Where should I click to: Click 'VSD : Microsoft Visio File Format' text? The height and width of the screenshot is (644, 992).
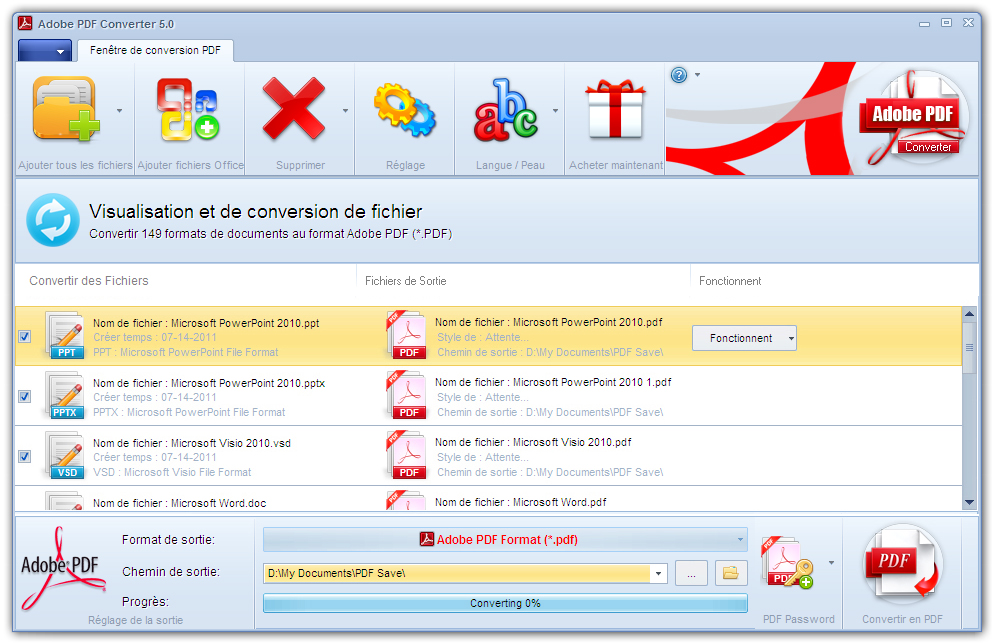[x=172, y=473]
